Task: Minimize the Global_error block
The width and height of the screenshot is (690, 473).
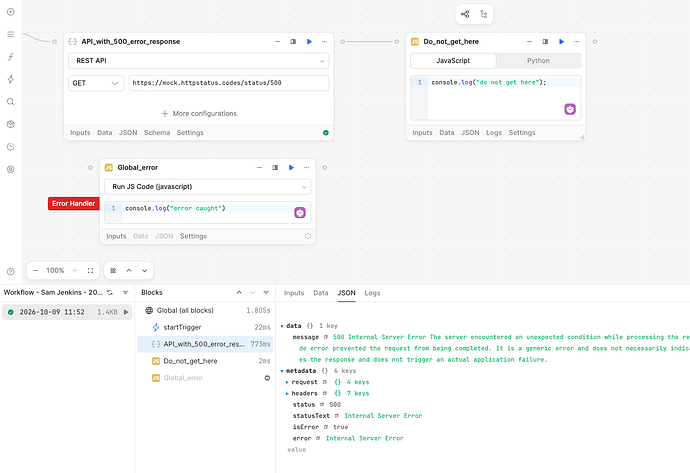Action: [x=259, y=167]
